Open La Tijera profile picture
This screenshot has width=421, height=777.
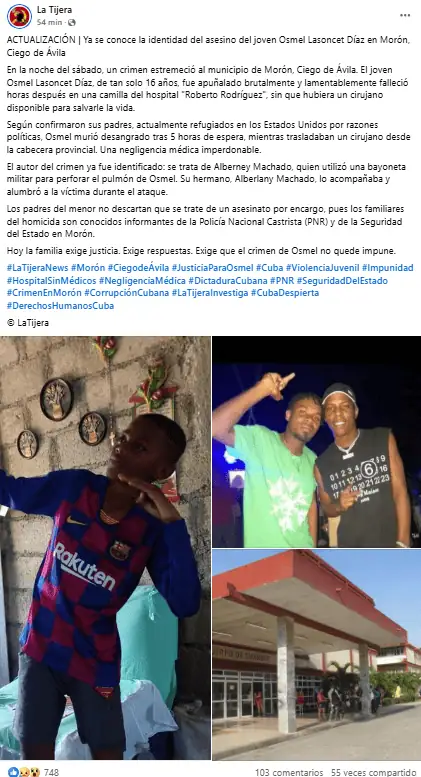click(x=19, y=16)
